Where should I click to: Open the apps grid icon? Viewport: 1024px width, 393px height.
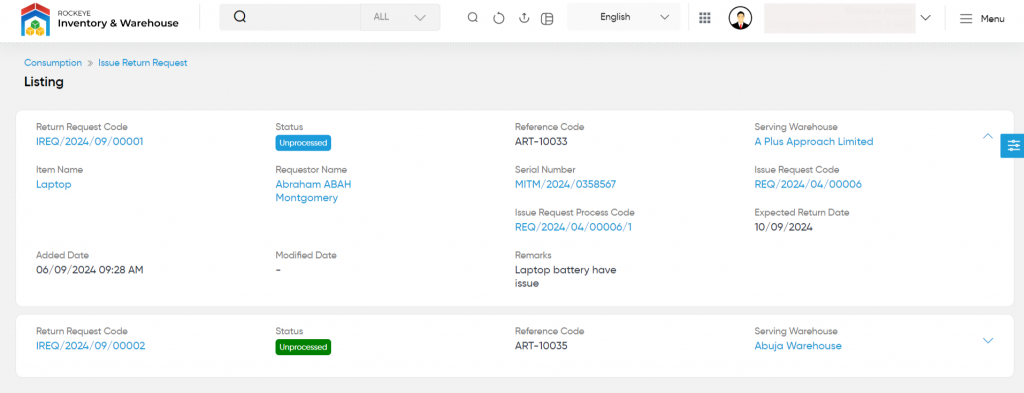click(x=705, y=18)
